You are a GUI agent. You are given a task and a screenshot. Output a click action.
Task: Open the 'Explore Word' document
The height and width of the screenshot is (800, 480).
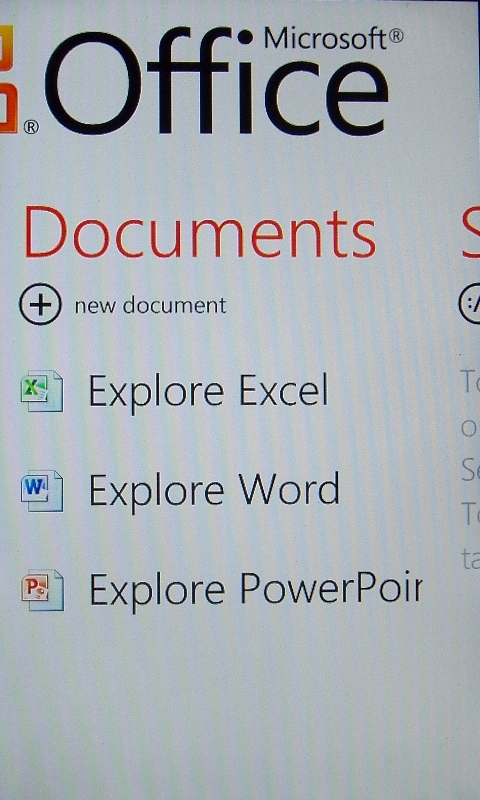pyautogui.click(x=214, y=491)
